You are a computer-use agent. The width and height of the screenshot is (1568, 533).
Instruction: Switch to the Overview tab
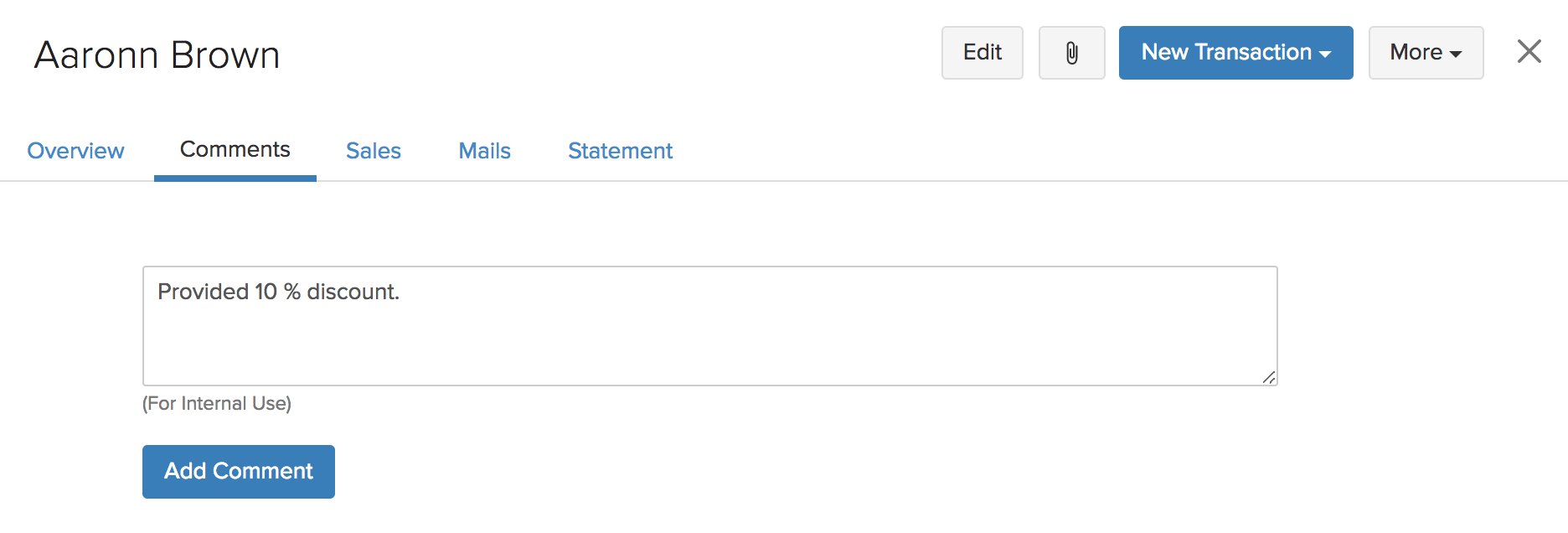[x=75, y=151]
